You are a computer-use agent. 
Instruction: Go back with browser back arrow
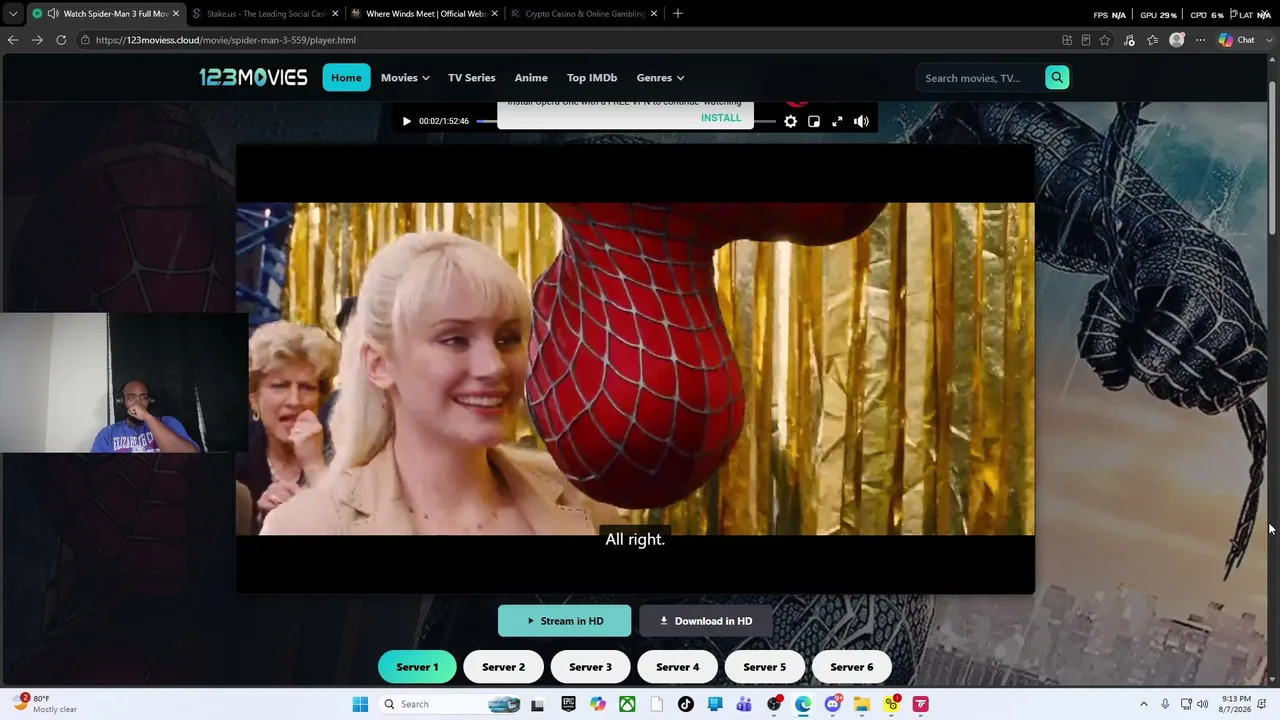(x=13, y=40)
